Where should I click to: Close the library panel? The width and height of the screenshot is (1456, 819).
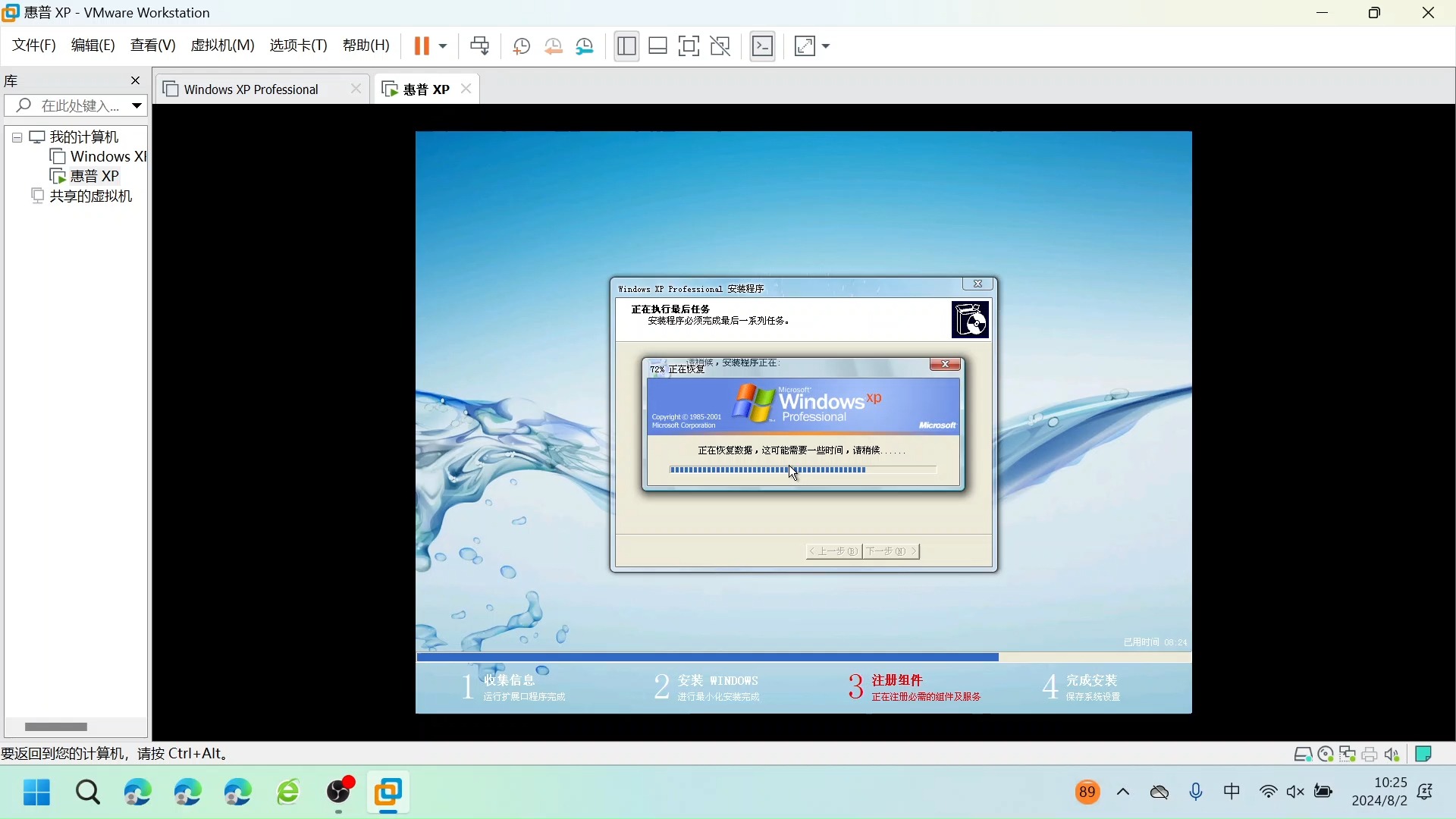pos(136,80)
